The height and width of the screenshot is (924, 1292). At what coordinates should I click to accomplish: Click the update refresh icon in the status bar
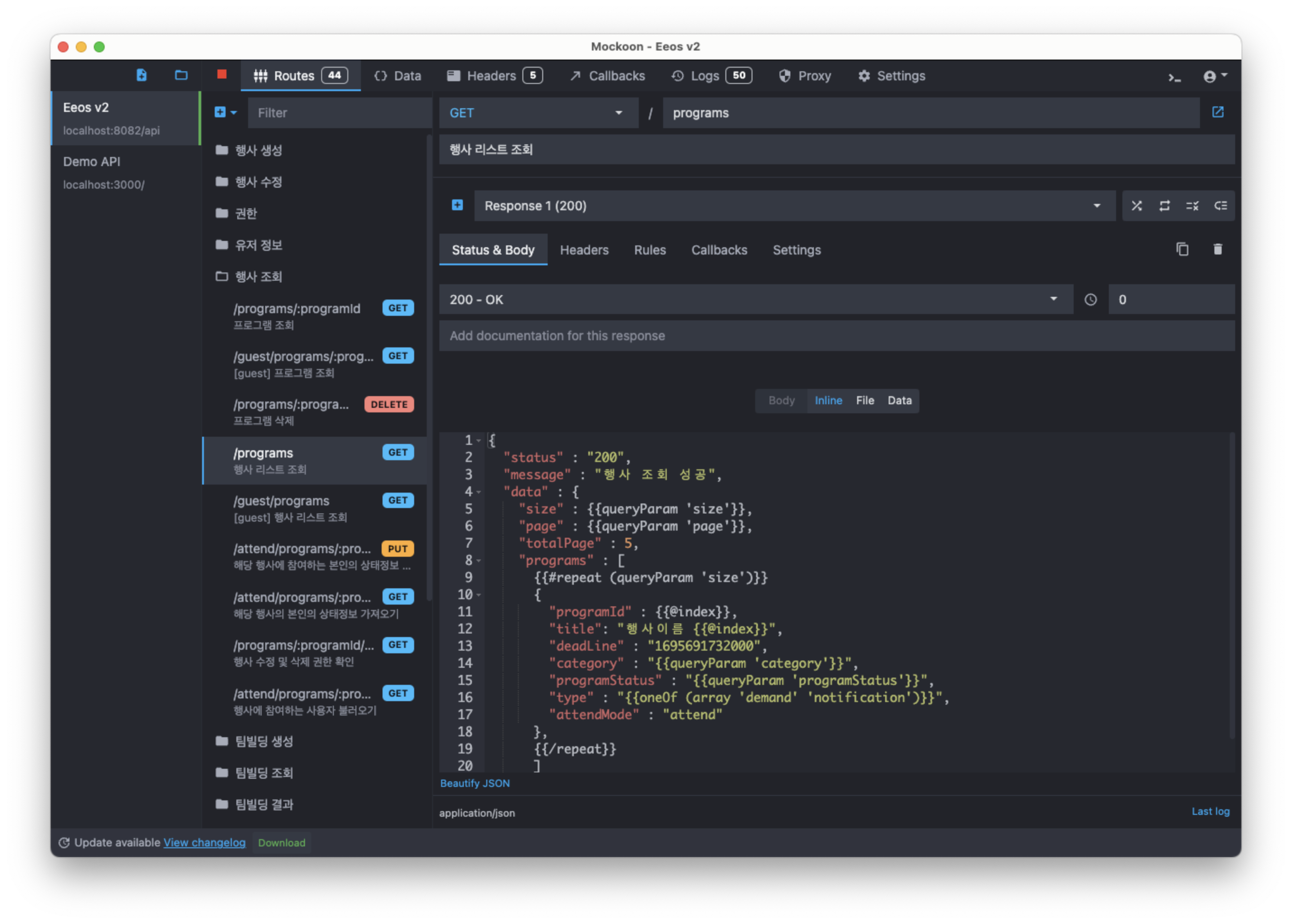65,843
